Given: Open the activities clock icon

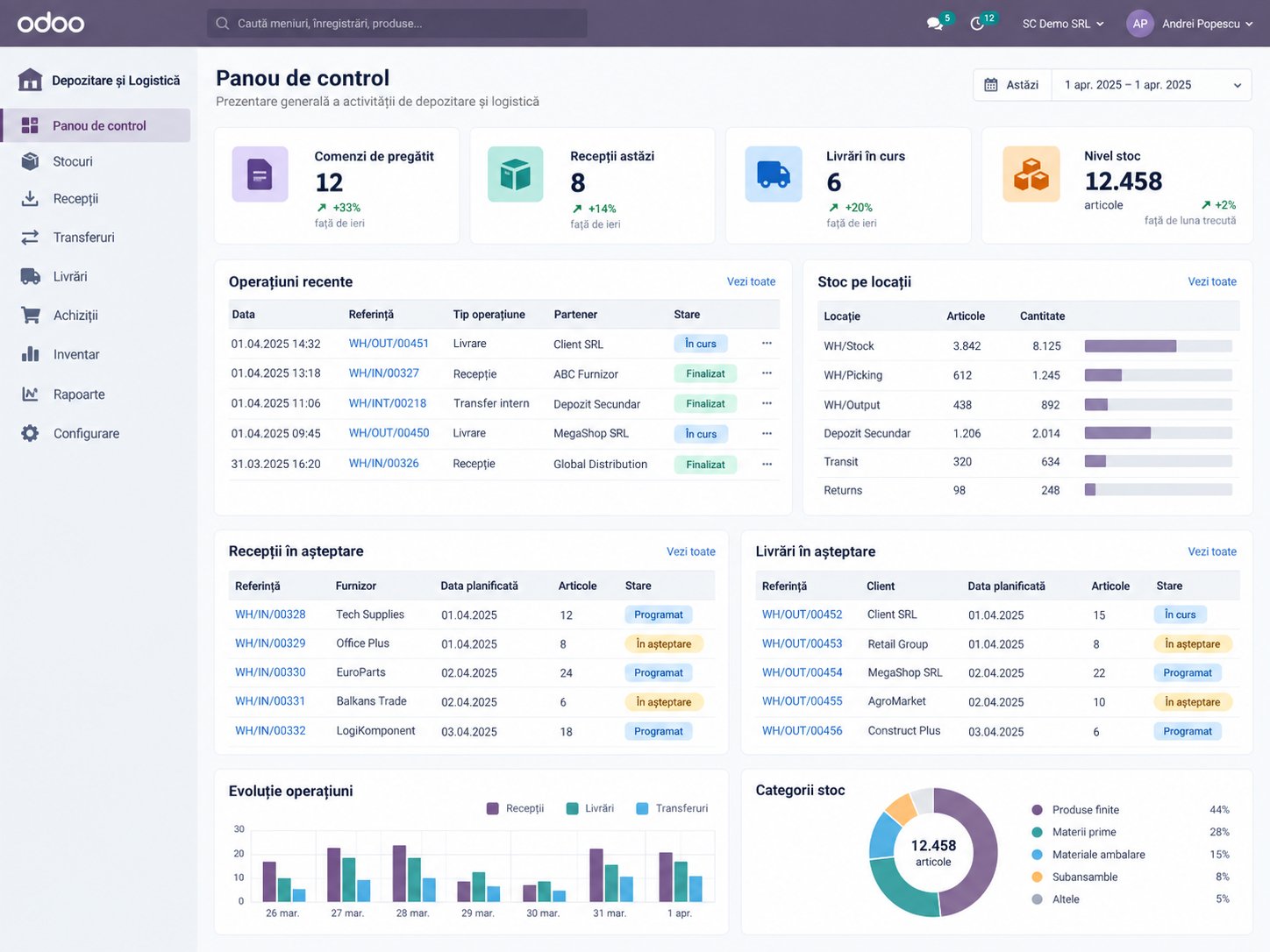Looking at the screenshot, I should 977,24.
